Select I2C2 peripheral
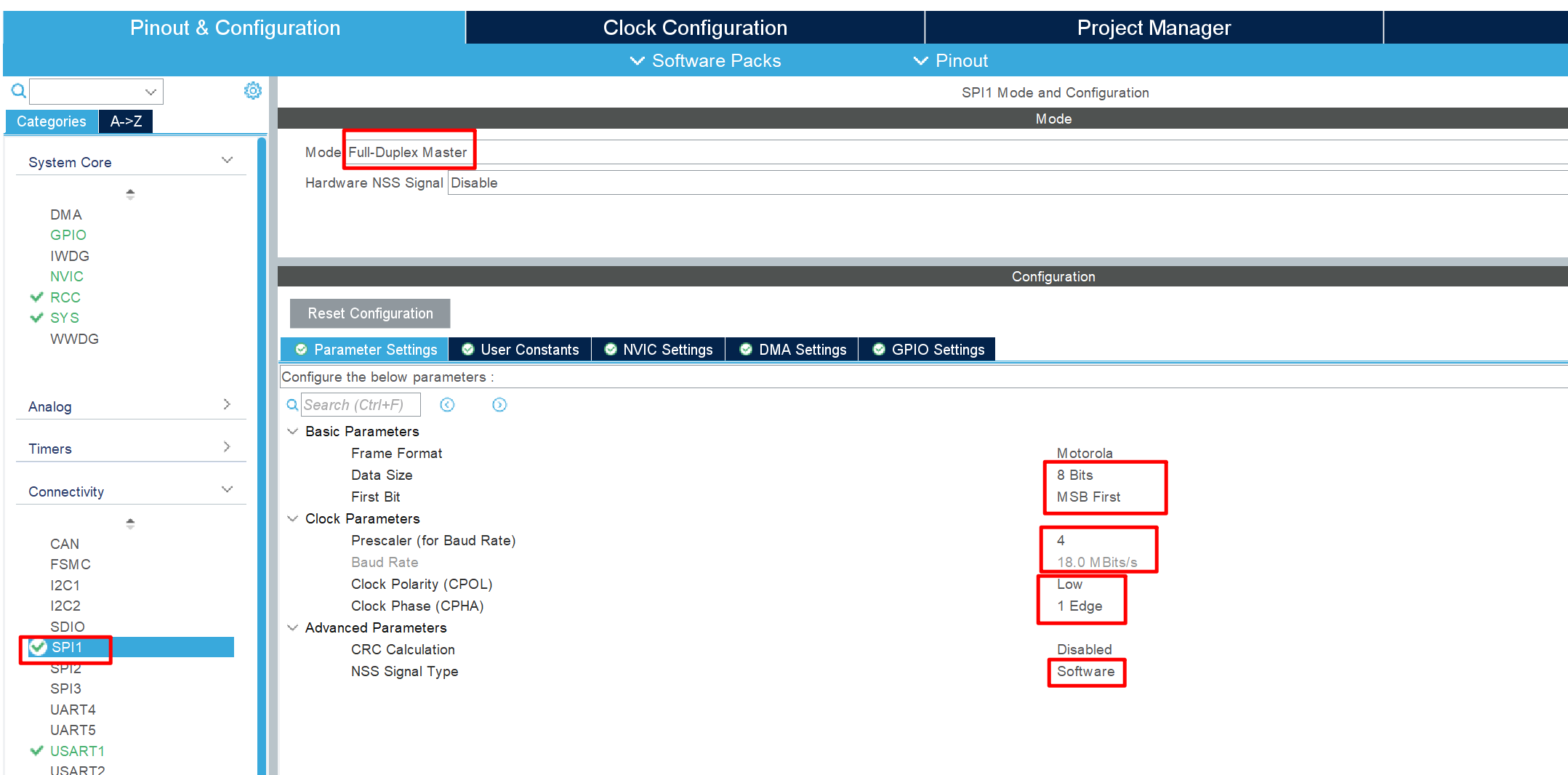The height and width of the screenshot is (775, 1568). pos(65,606)
